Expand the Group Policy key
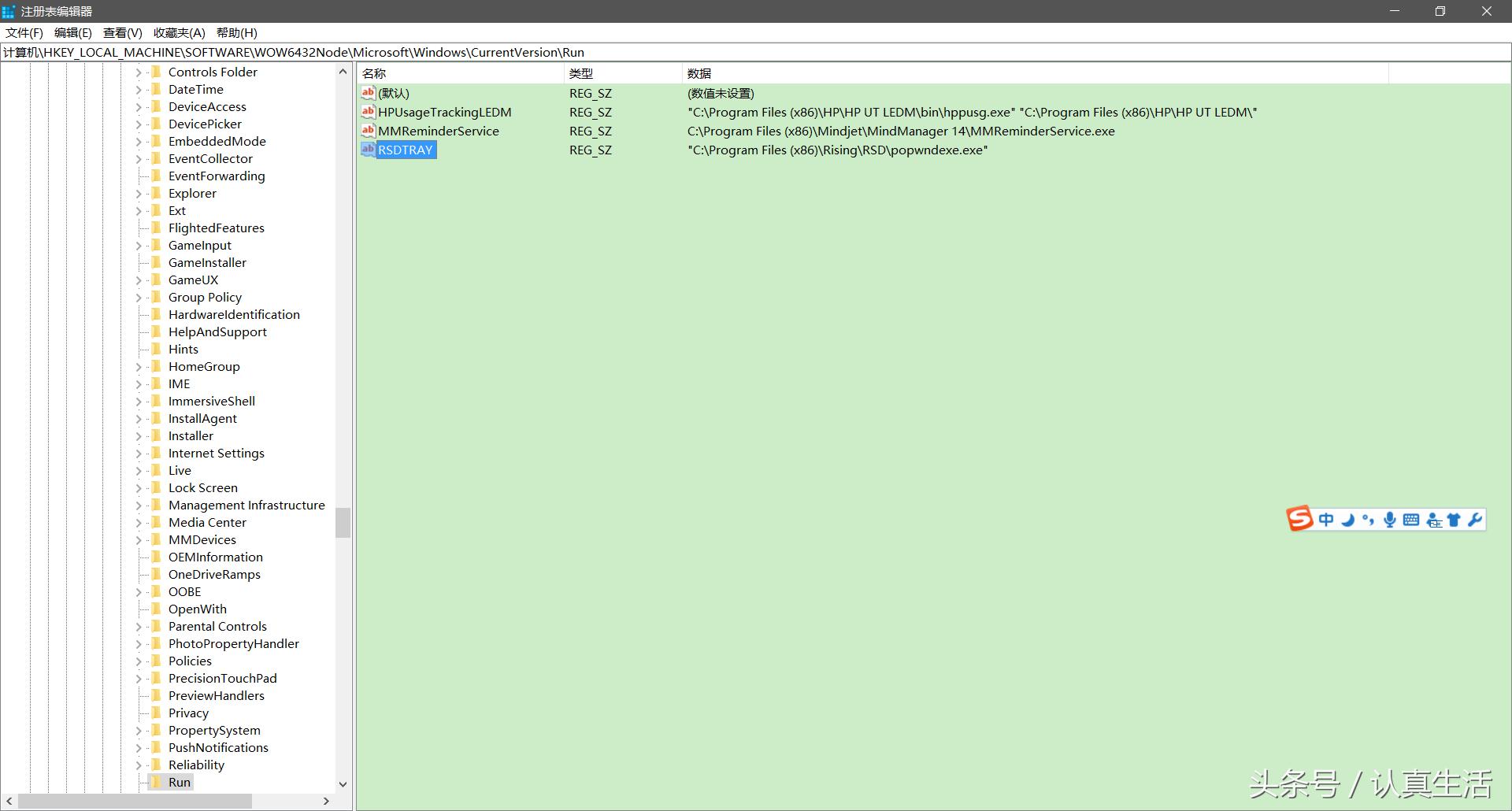 click(139, 297)
